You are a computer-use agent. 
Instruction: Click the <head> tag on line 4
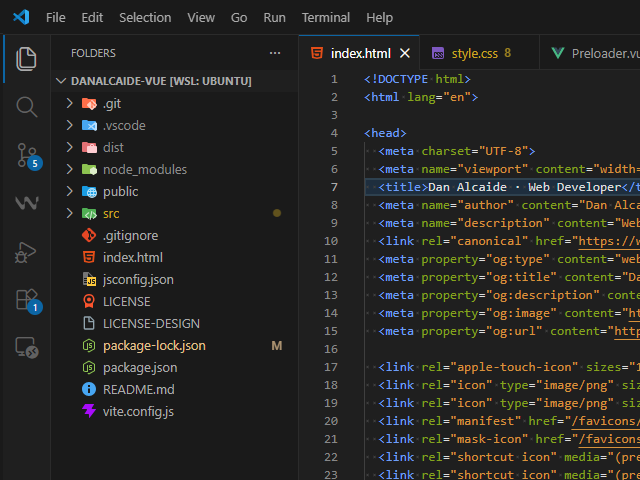point(385,133)
